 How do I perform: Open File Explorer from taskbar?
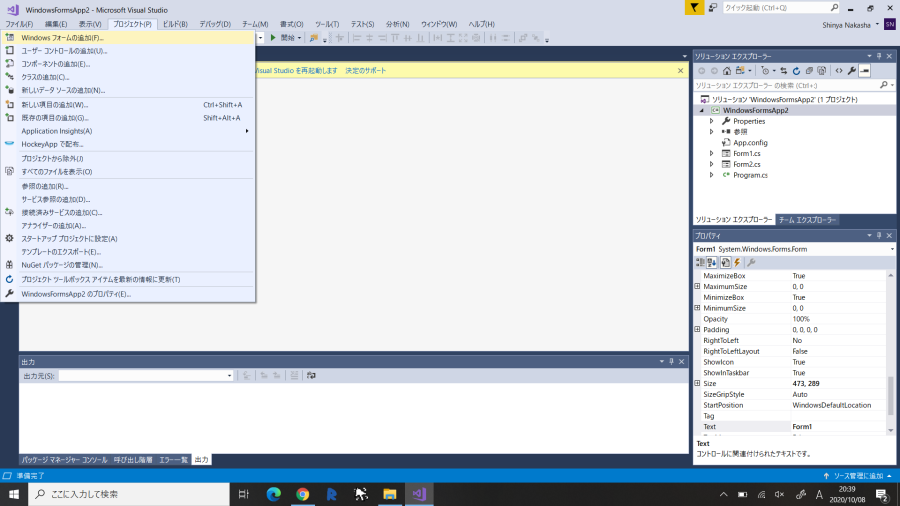[x=390, y=494]
